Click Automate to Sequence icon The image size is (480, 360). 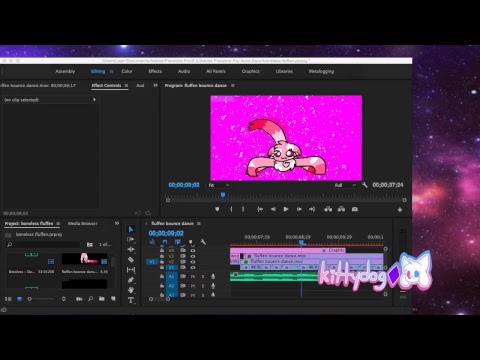(79, 299)
